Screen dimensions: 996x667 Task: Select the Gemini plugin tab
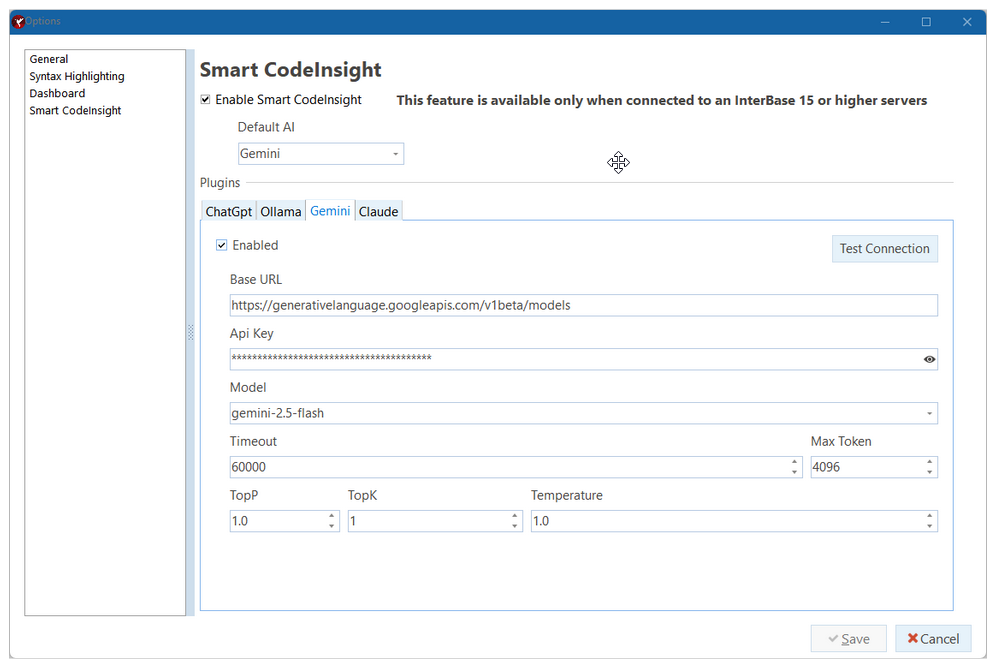330,211
